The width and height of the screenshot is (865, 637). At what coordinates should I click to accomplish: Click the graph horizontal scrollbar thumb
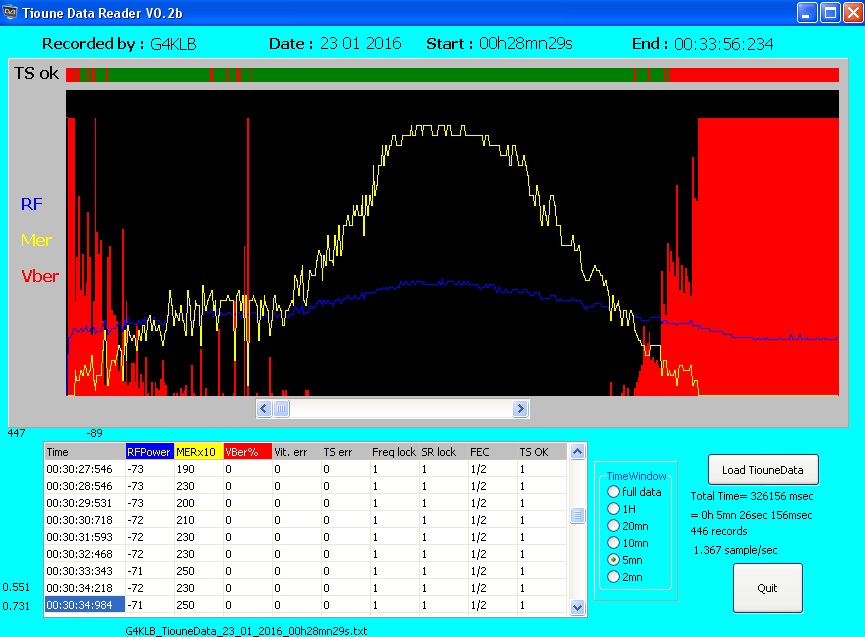click(281, 409)
